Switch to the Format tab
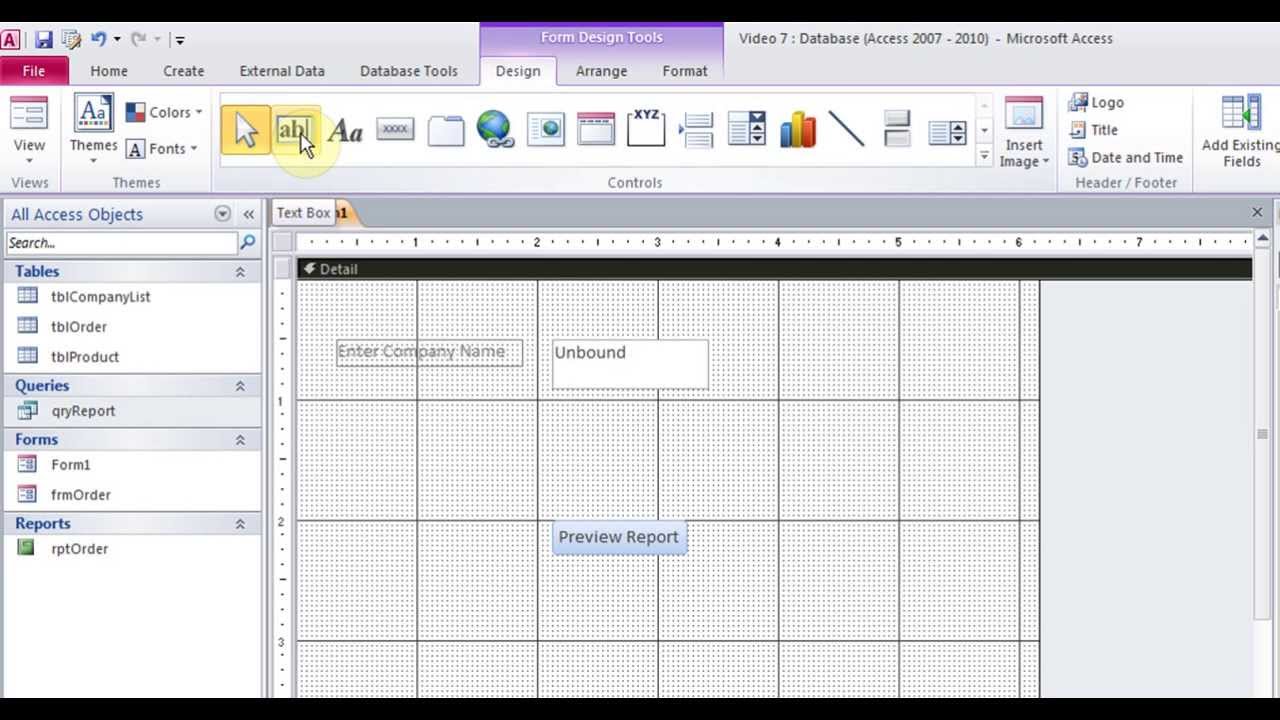The image size is (1280, 720). pyautogui.click(x=685, y=71)
